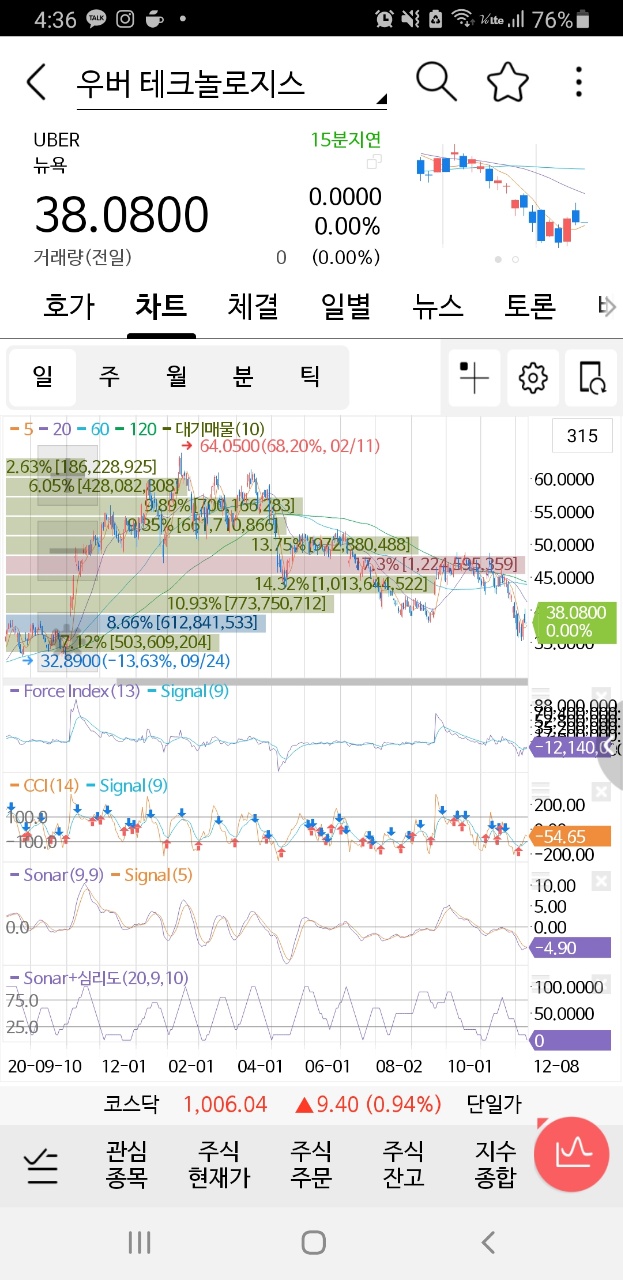Select the minute 분 chart period

pos(243,377)
